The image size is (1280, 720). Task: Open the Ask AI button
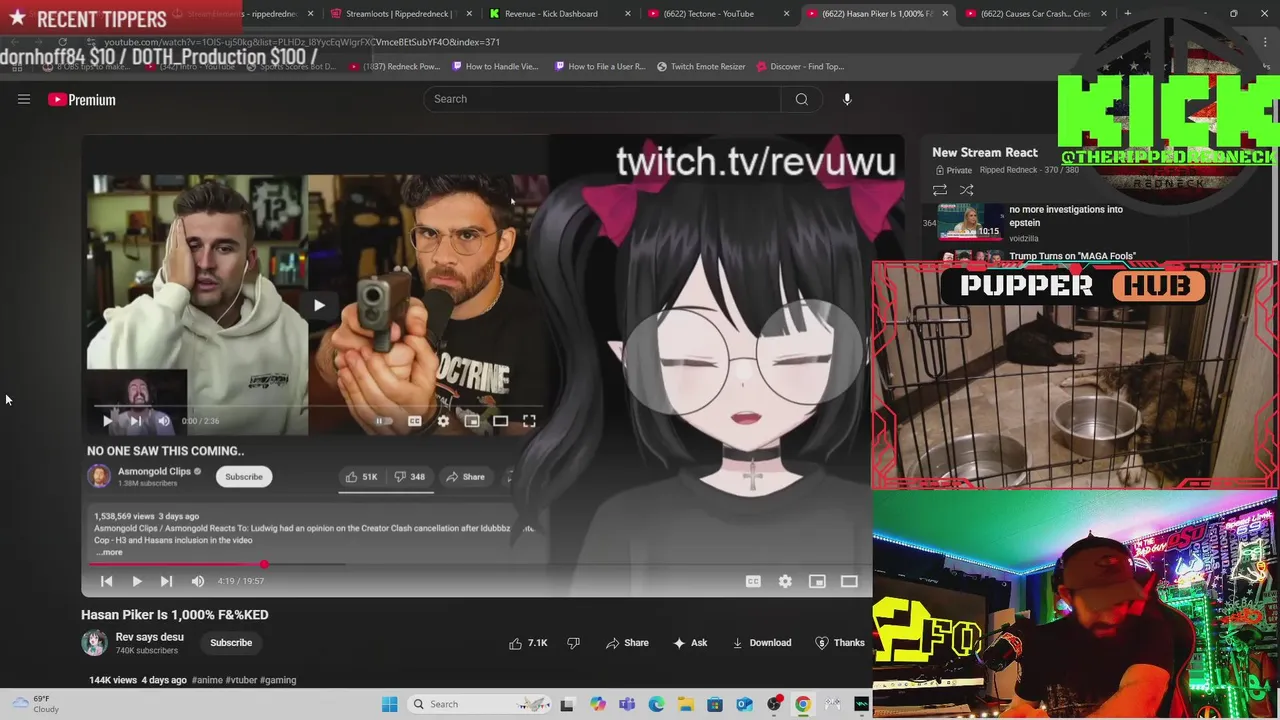(690, 643)
